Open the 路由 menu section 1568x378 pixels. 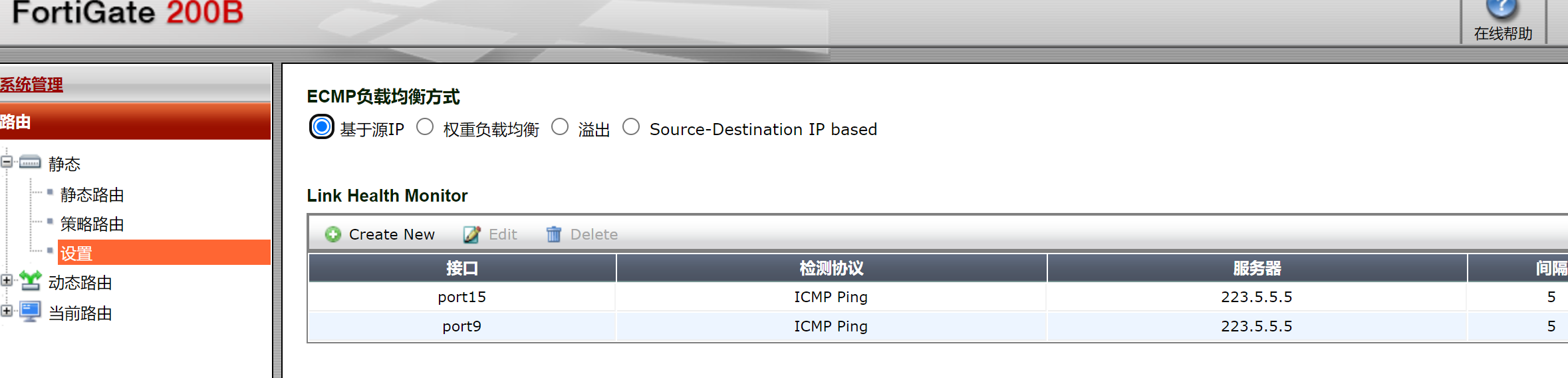pos(16,122)
